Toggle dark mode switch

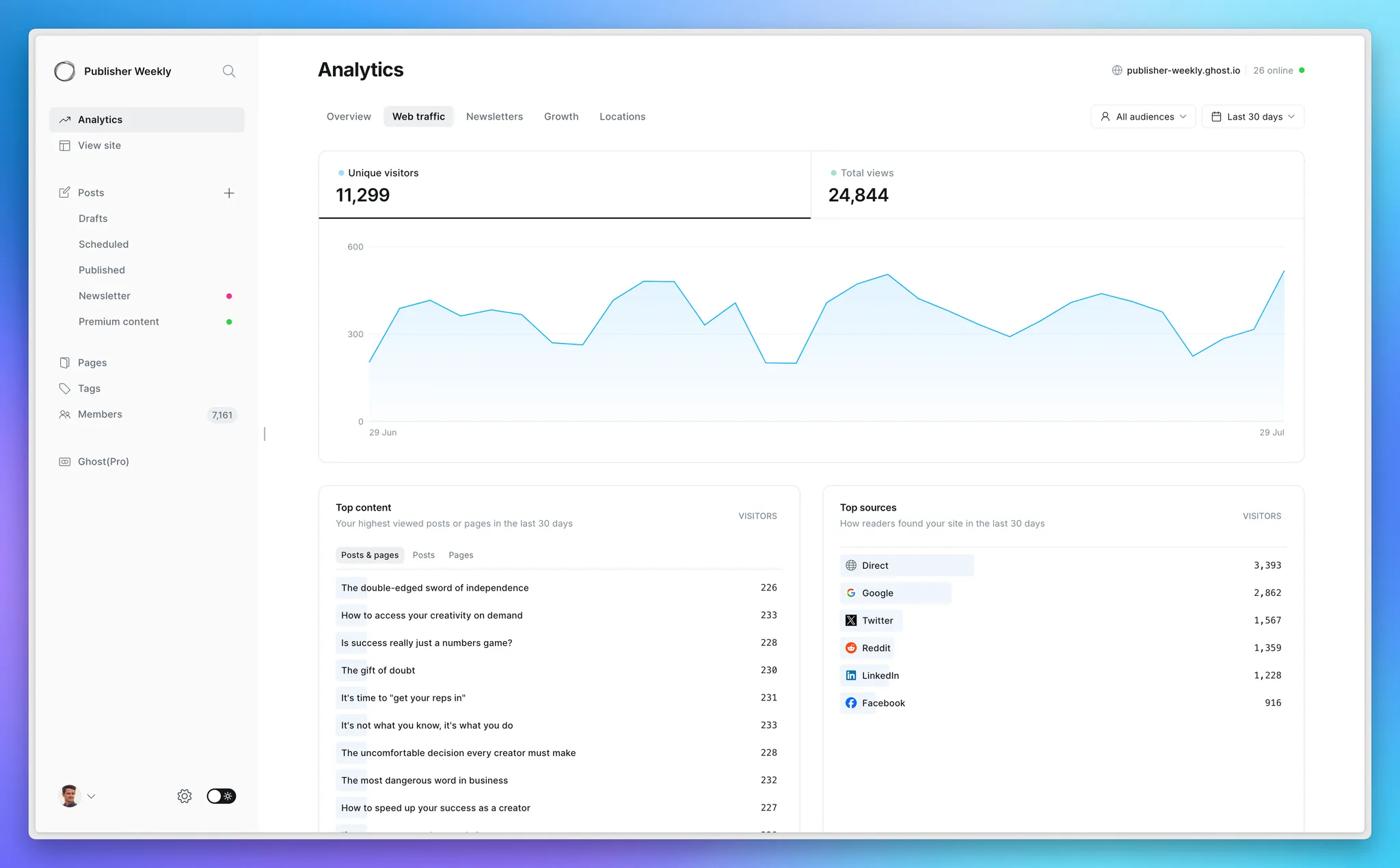(x=221, y=796)
